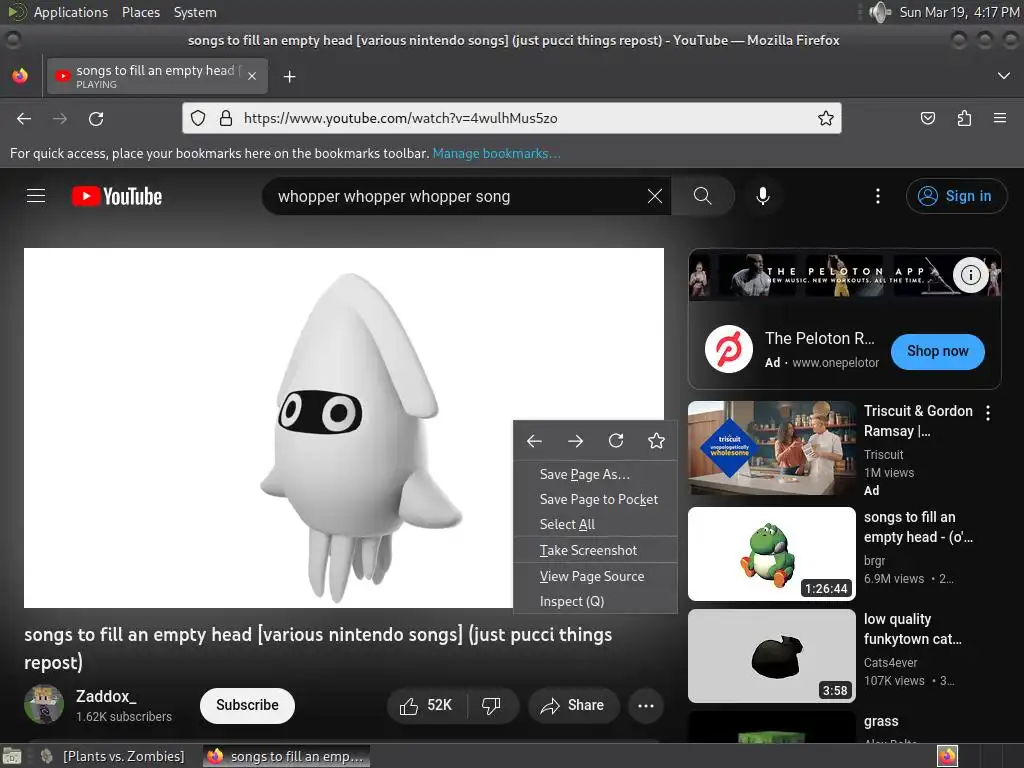The height and width of the screenshot is (768, 1024).
Task: Choose View Page Source
Action: (x=596, y=577)
